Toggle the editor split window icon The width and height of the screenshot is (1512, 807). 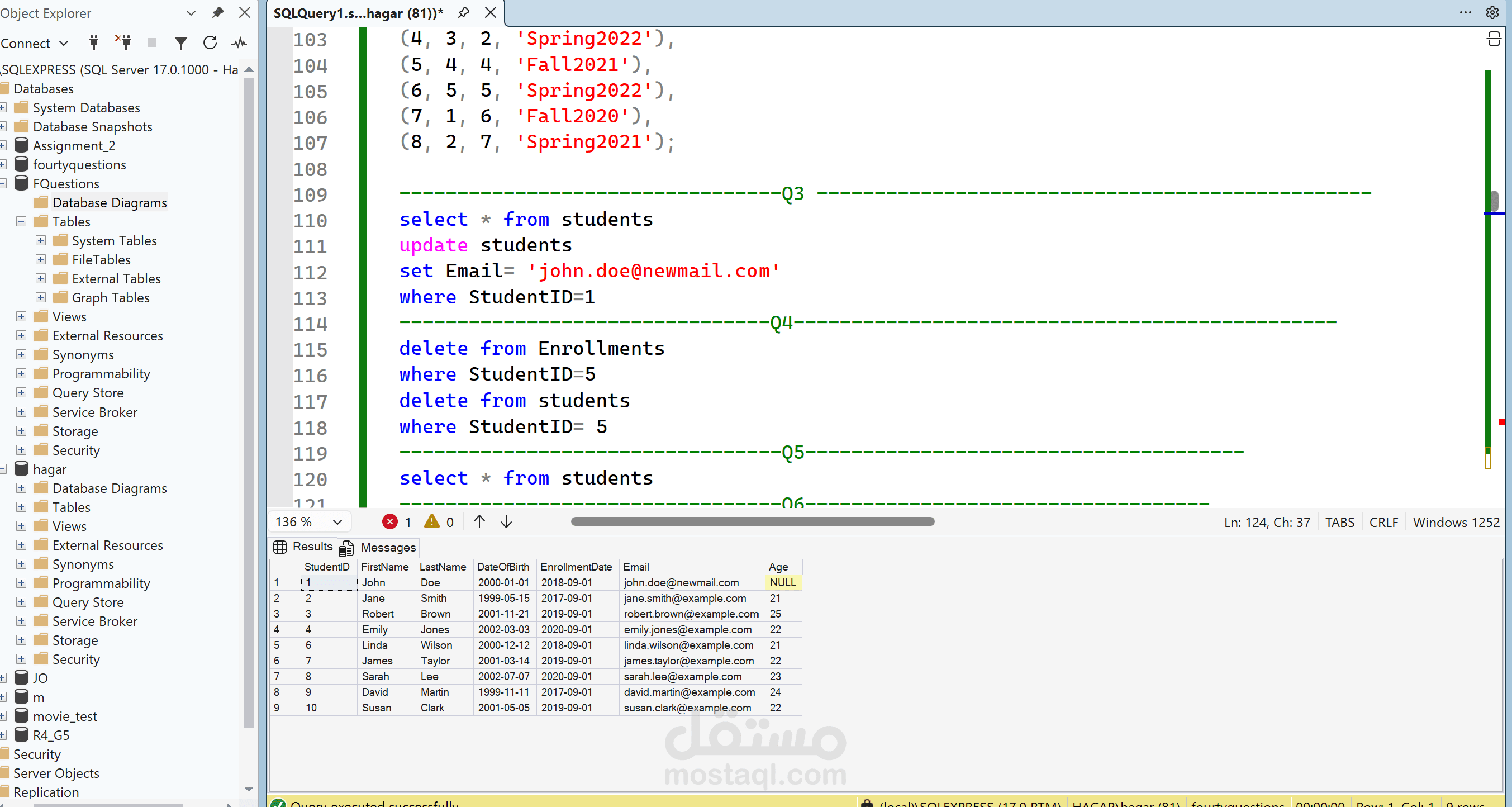pos(1493,39)
